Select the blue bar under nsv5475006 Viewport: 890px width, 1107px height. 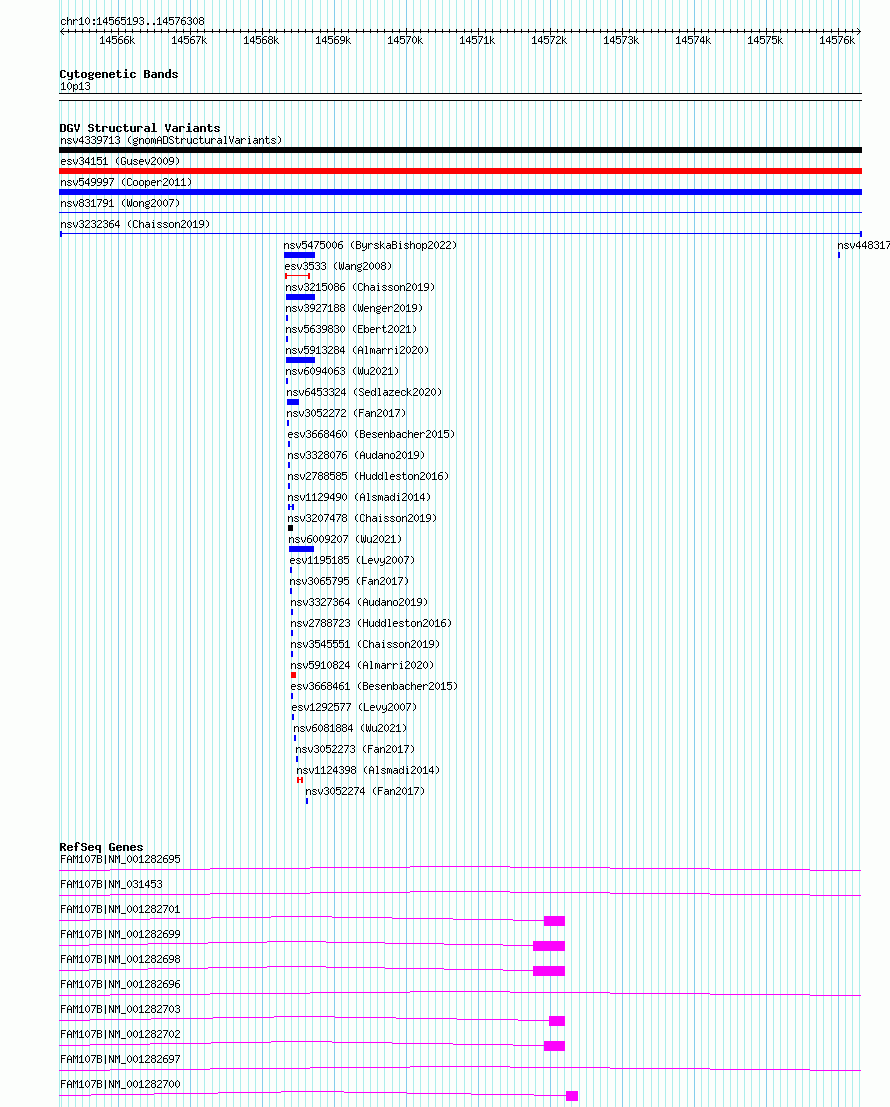click(x=299, y=255)
